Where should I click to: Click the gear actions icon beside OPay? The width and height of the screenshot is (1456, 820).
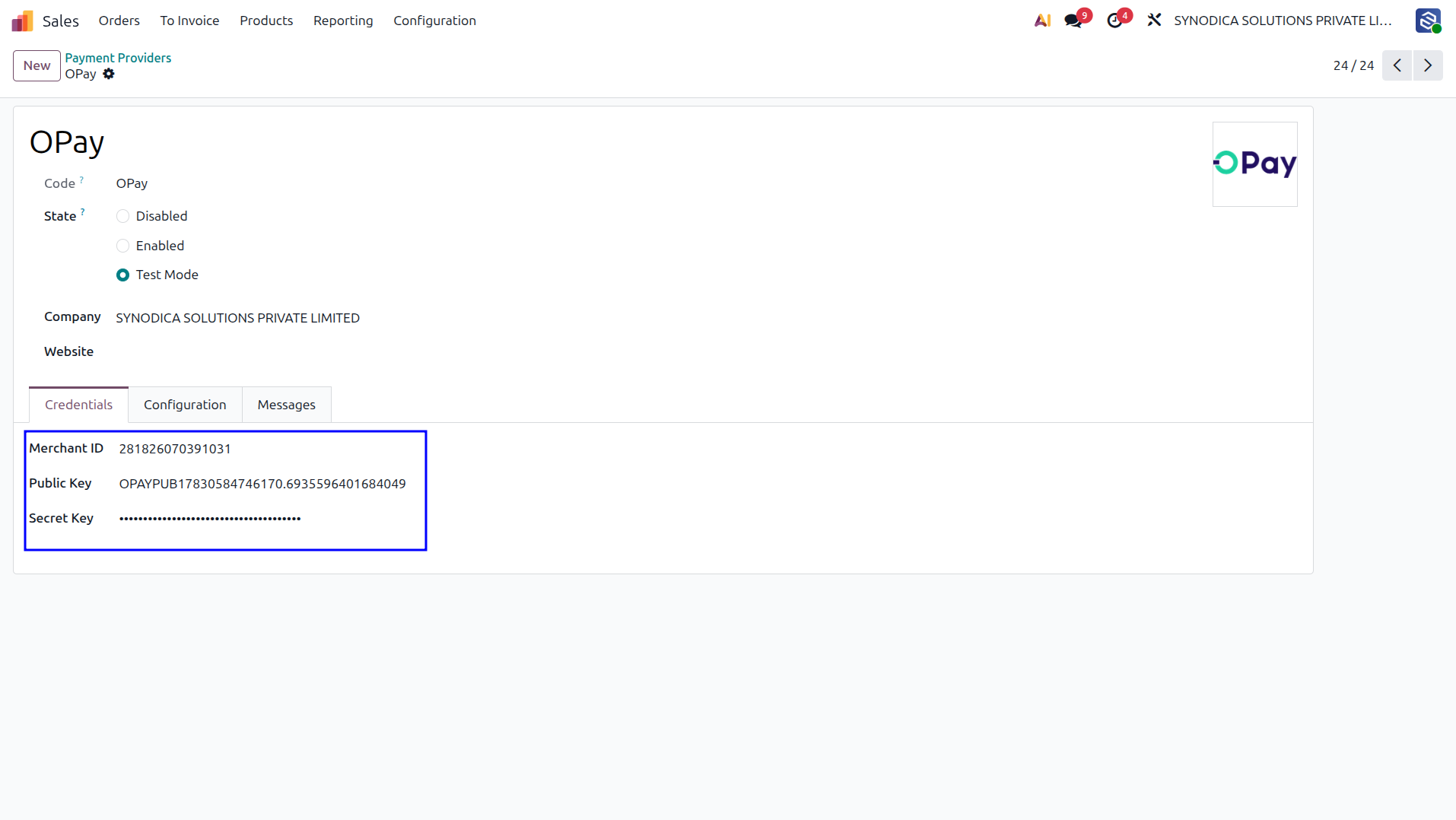pyautogui.click(x=109, y=74)
